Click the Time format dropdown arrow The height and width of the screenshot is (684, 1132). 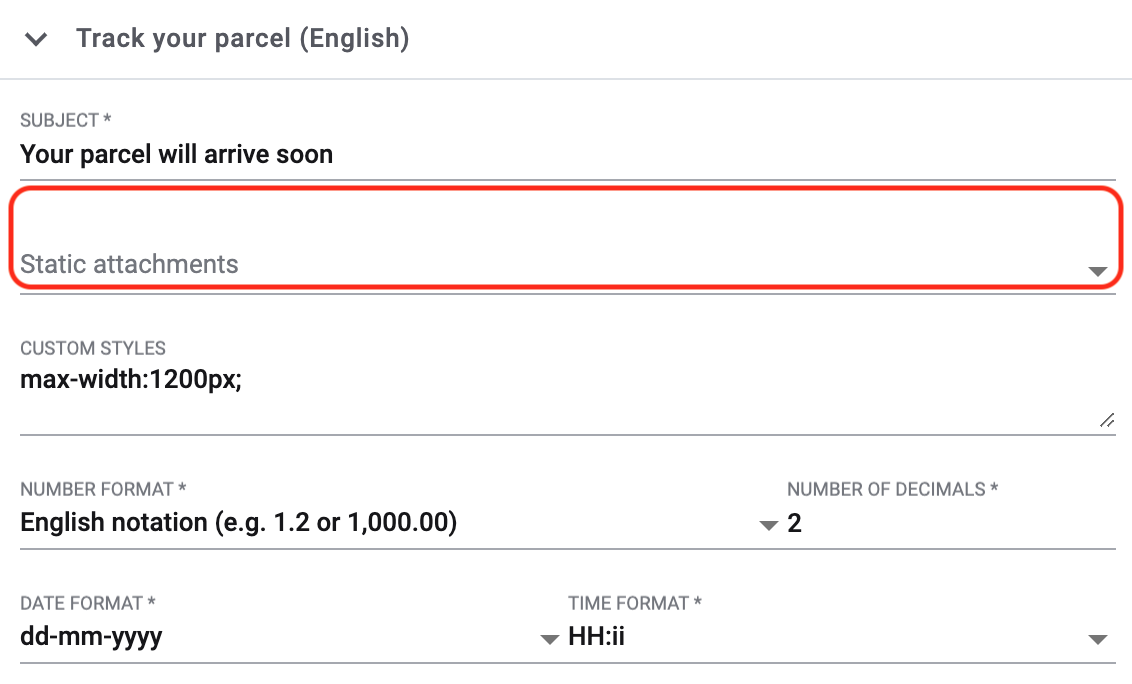pos(1097,639)
